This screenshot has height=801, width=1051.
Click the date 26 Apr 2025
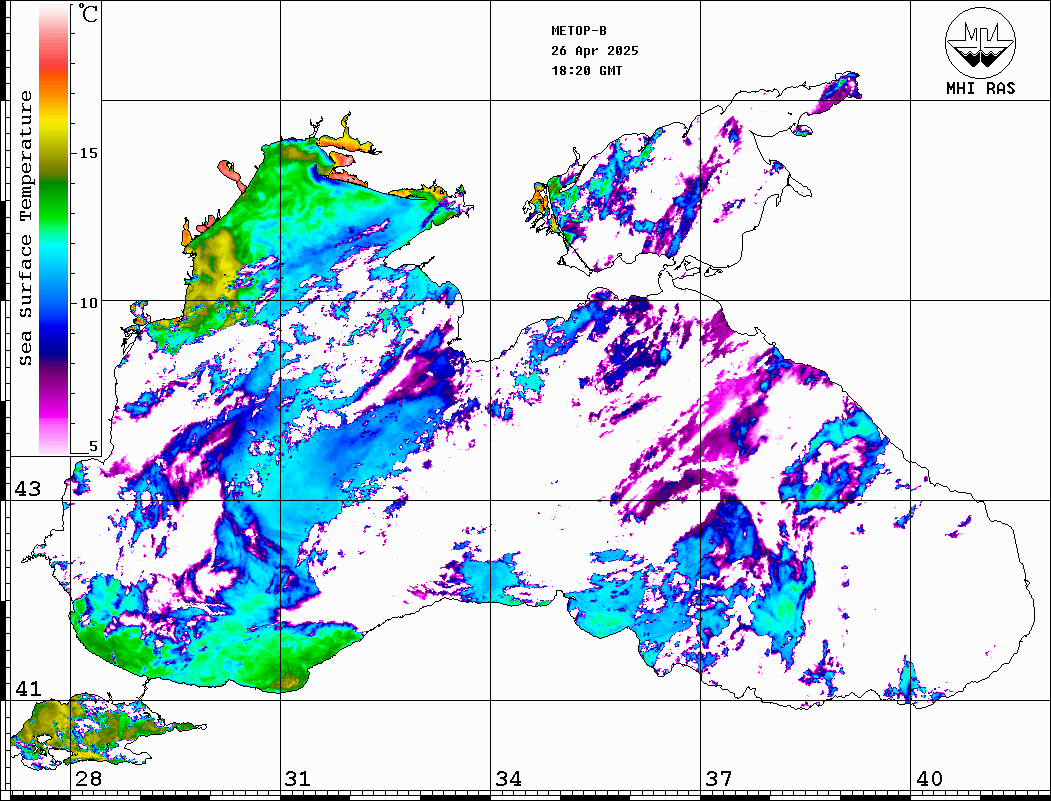[x=595, y=51]
